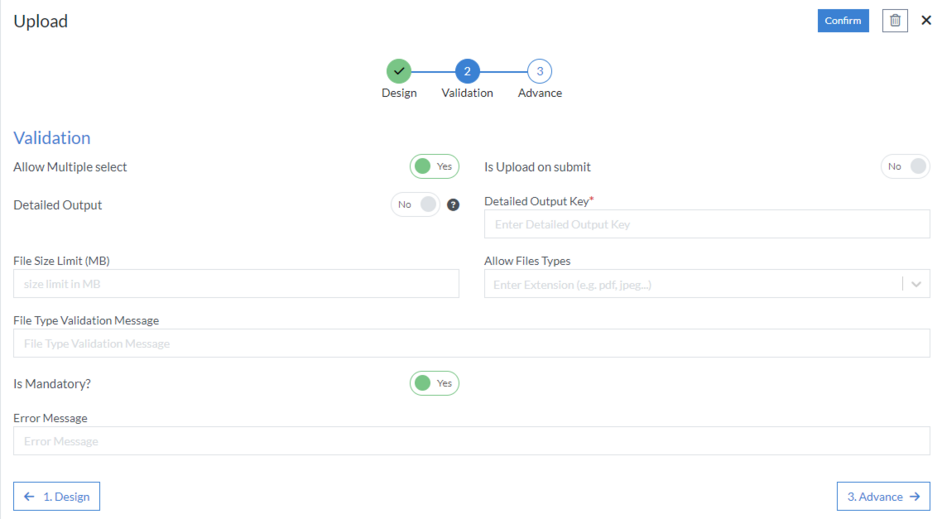Select the Advance step label
The width and height of the screenshot is (942, 519).
(x=540, y=93)
